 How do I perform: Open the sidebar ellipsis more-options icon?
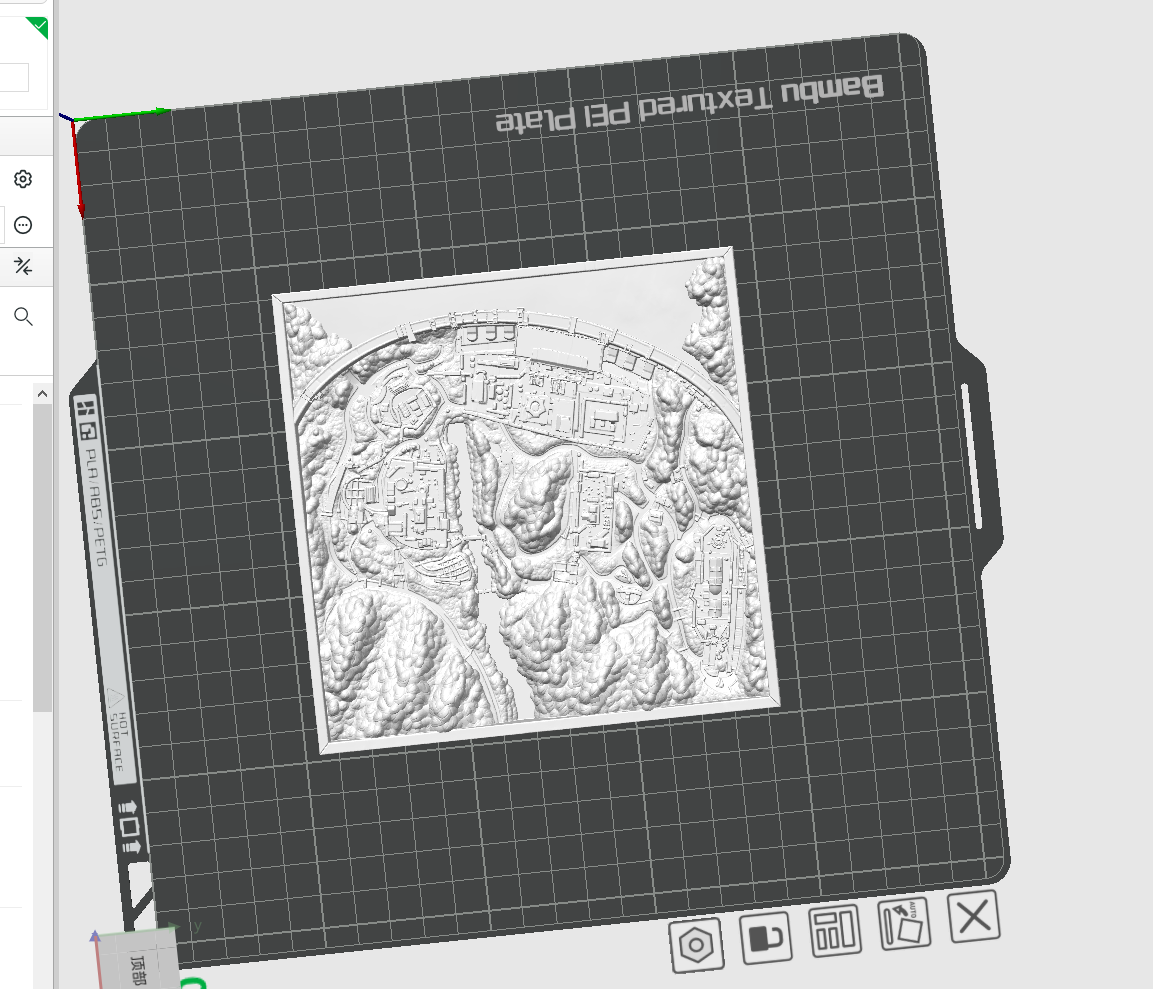coord(23,225)
